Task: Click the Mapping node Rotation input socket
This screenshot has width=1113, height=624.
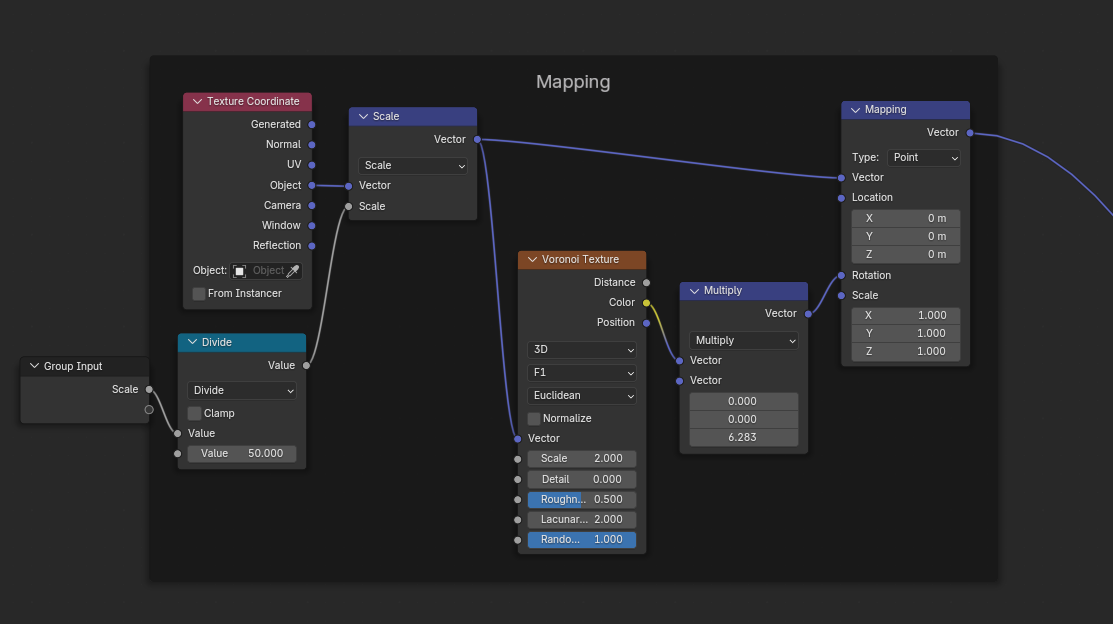Action: pos(841,275)
